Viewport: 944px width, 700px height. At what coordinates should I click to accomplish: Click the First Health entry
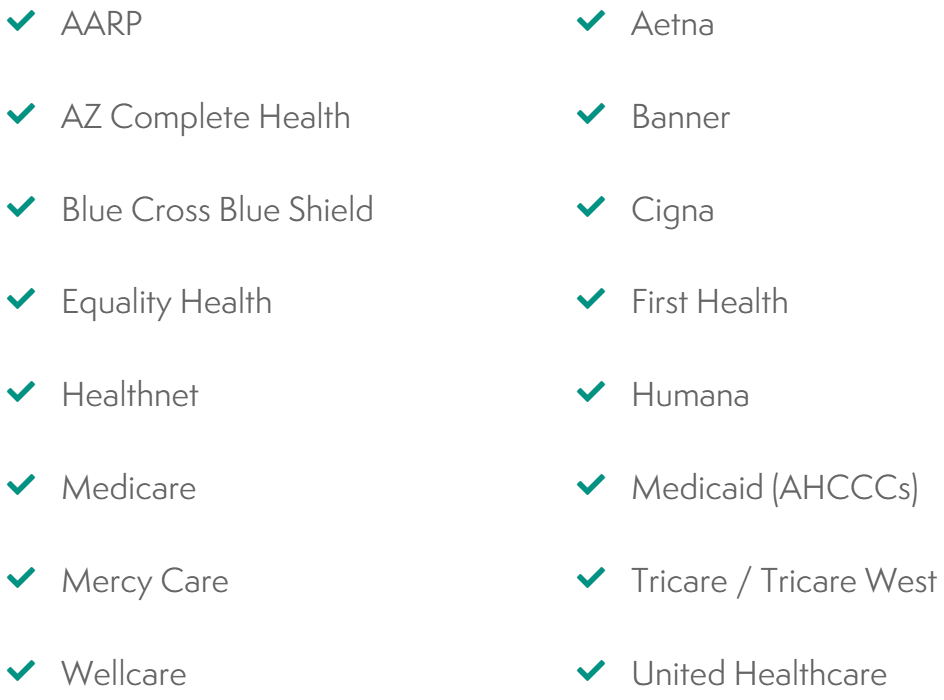point(710,302)
